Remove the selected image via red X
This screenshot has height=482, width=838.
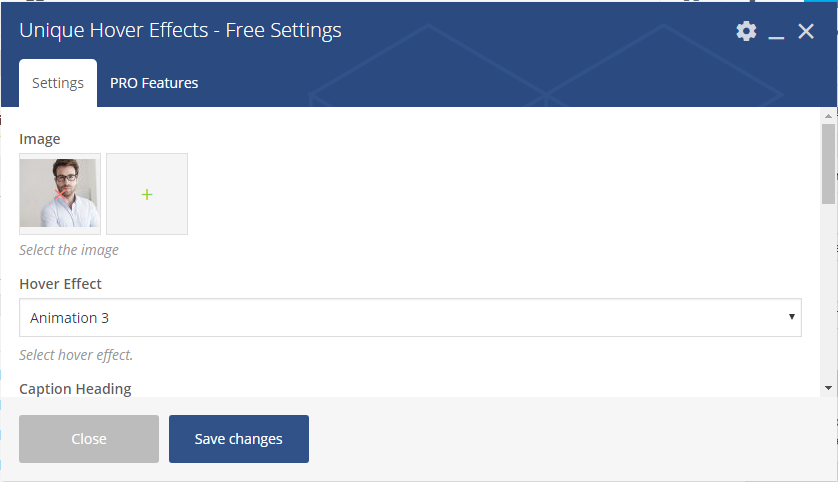tap(60, 195)
